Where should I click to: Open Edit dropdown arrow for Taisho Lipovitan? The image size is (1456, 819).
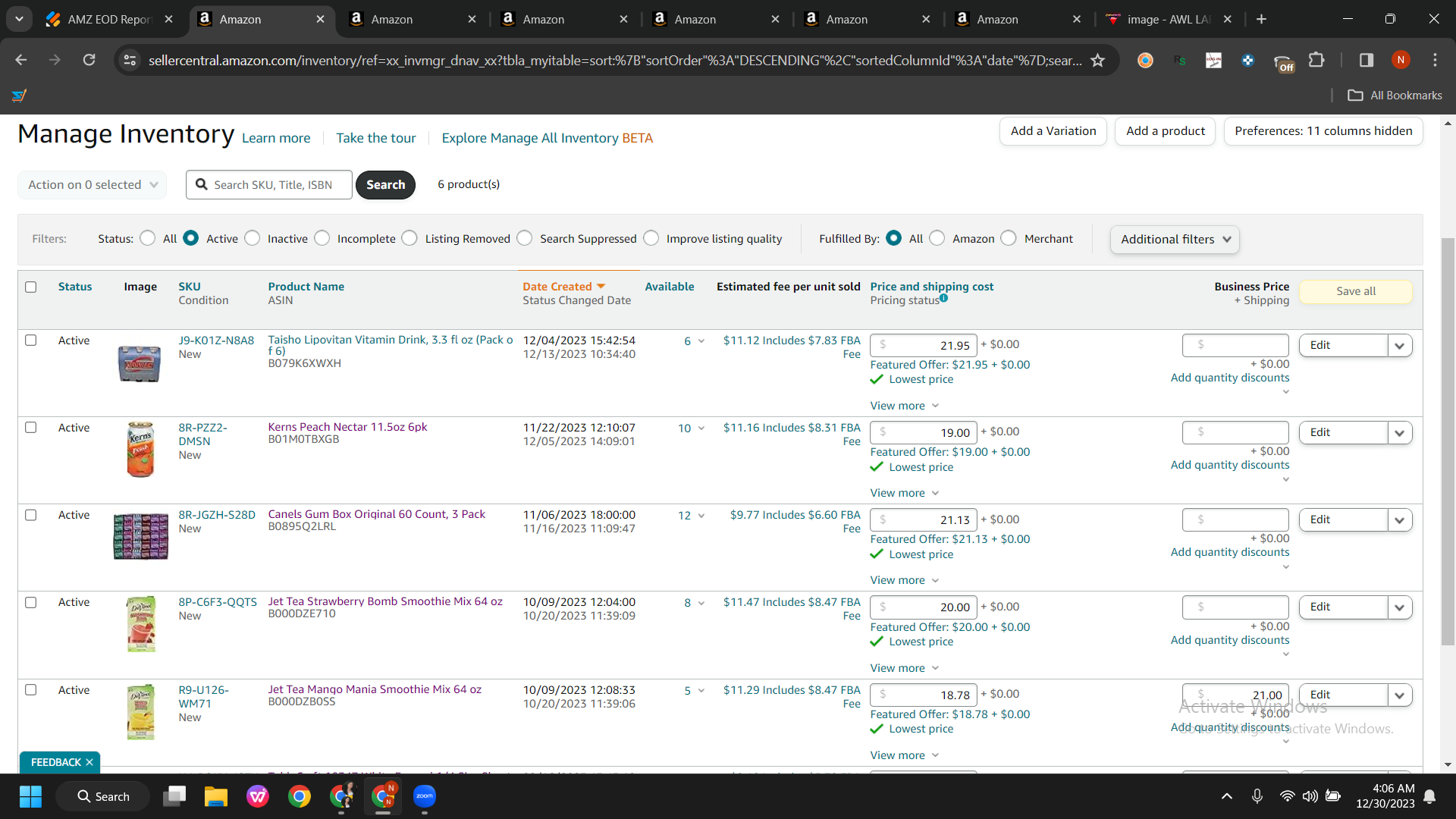(x=1400, y=346)
